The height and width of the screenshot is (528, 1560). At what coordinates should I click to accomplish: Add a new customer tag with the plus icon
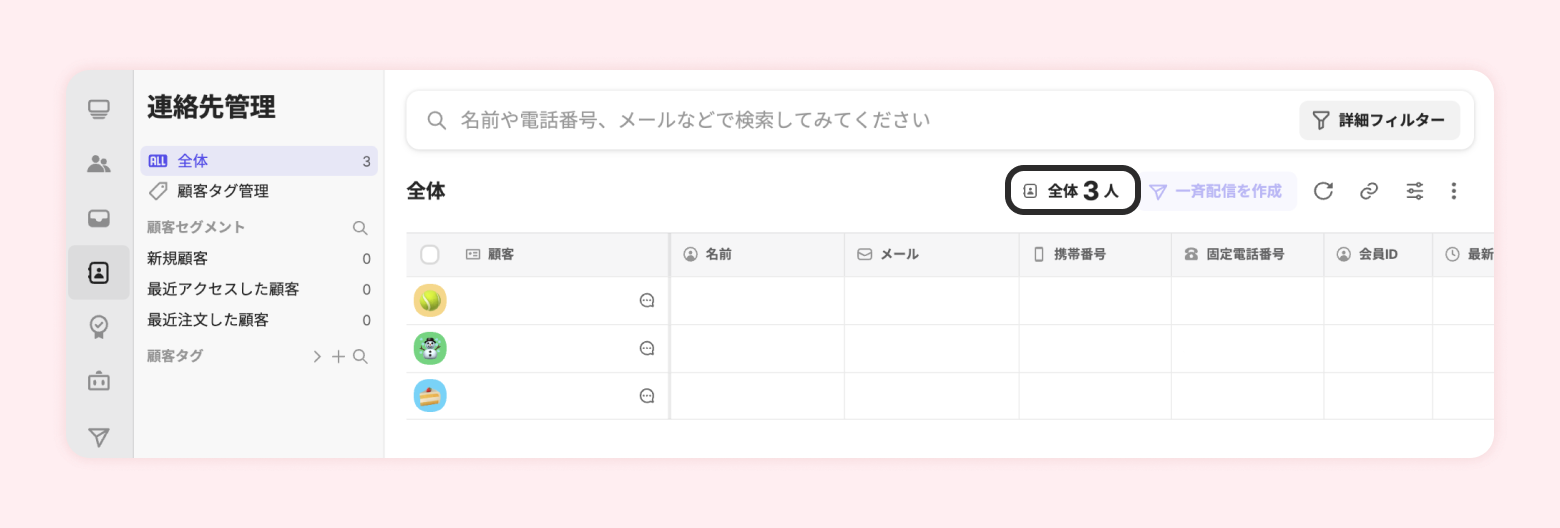[x=338, y=357]
